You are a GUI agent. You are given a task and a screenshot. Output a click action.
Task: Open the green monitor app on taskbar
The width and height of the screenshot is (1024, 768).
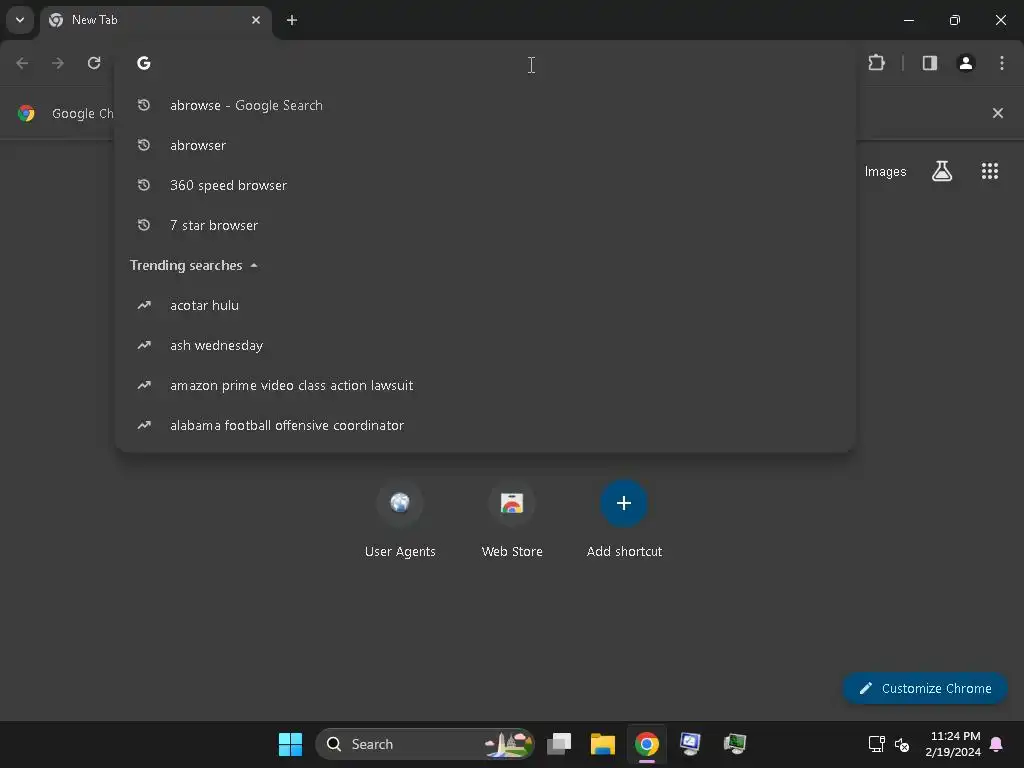(x=735, y=744)
